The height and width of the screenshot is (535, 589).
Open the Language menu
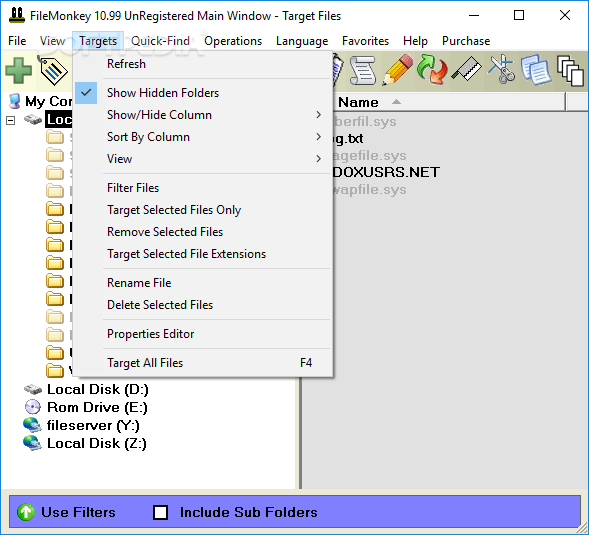click(x=302, y=41)
